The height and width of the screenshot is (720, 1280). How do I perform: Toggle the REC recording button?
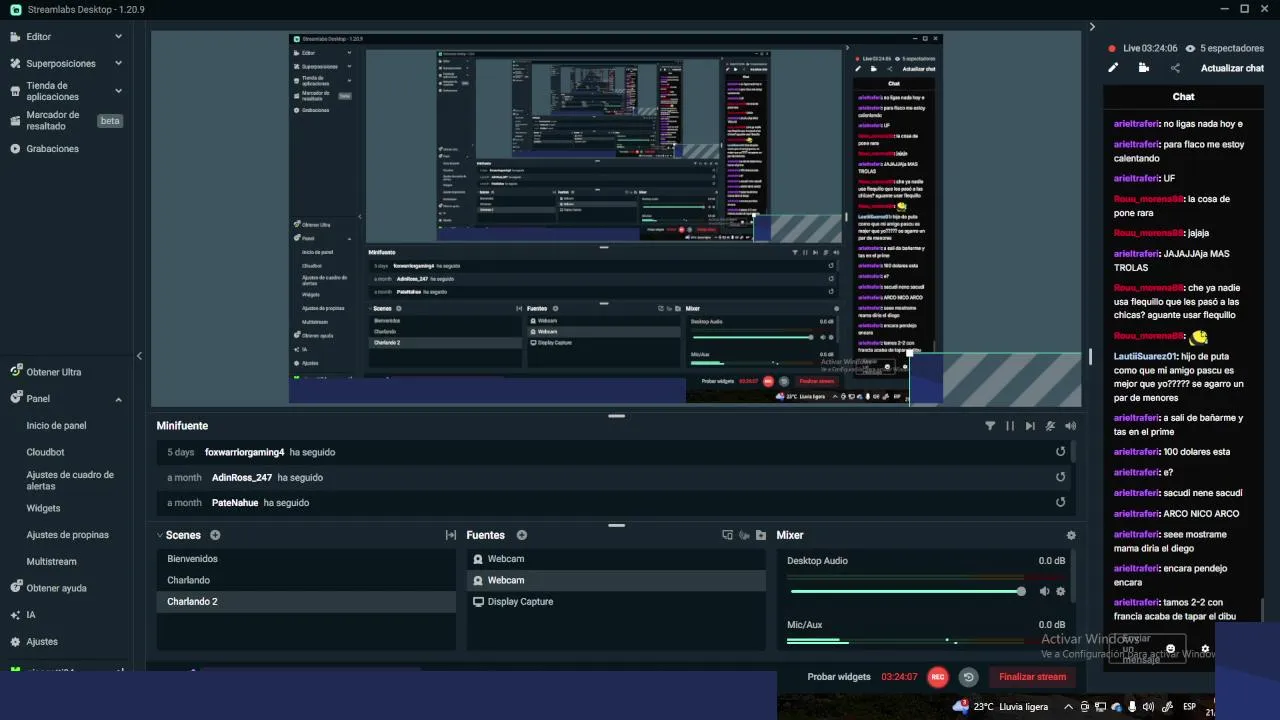click(938, 677)
